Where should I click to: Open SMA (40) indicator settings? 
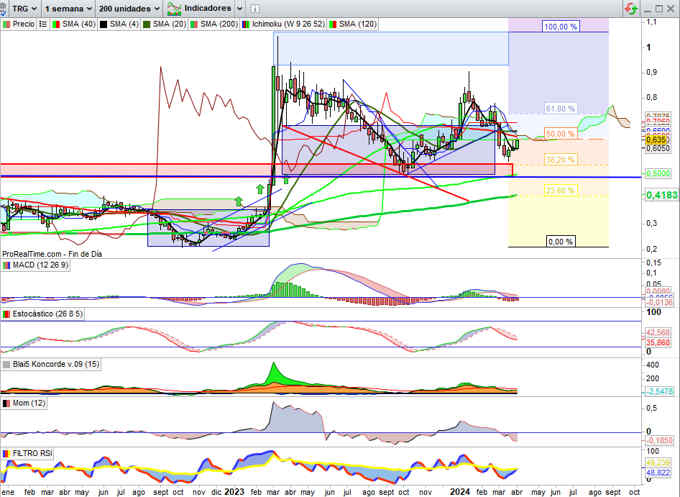tap(74, 24)
